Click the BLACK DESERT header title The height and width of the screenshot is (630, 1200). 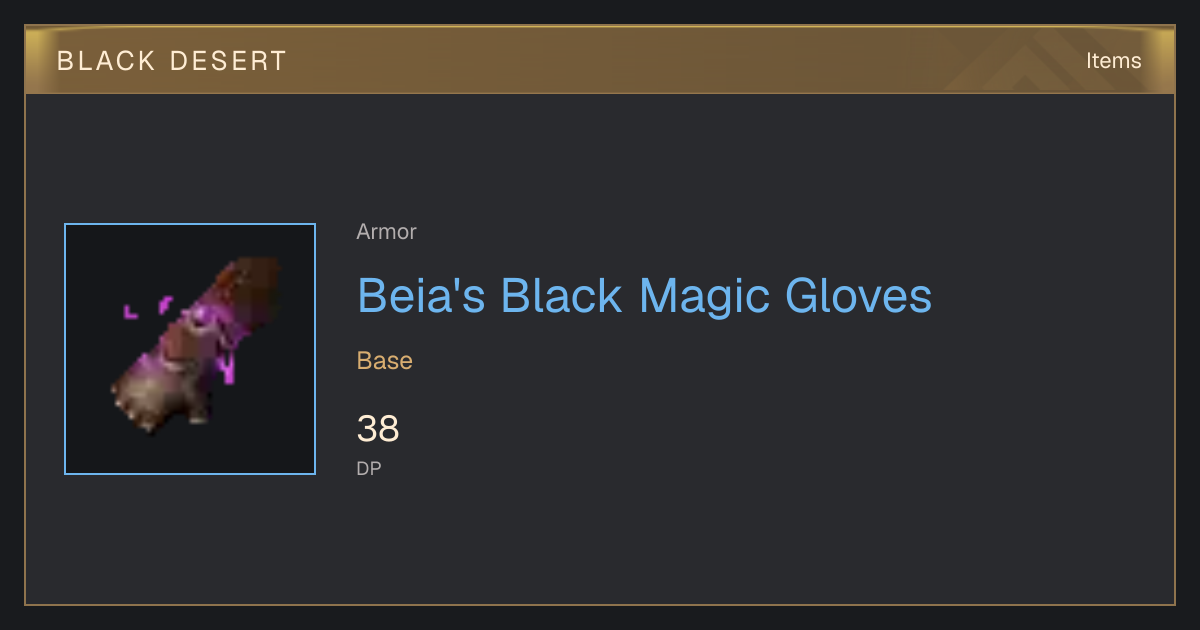[x=172, y=61]
